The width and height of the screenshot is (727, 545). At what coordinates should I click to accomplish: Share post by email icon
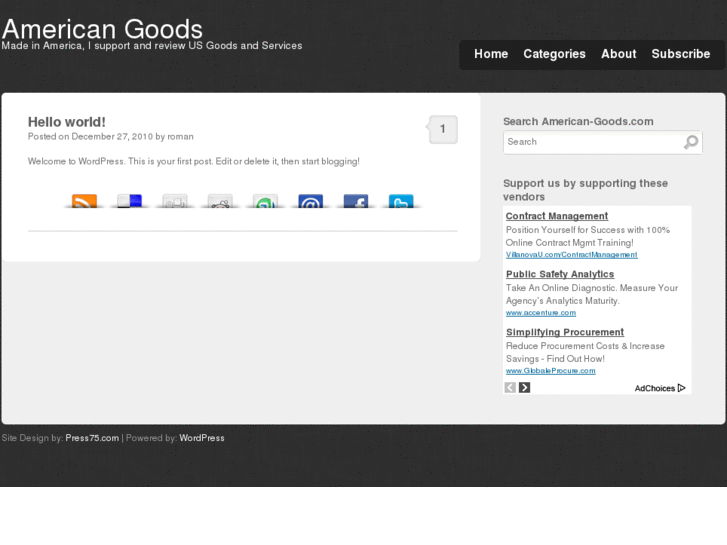tap(311, 202)
